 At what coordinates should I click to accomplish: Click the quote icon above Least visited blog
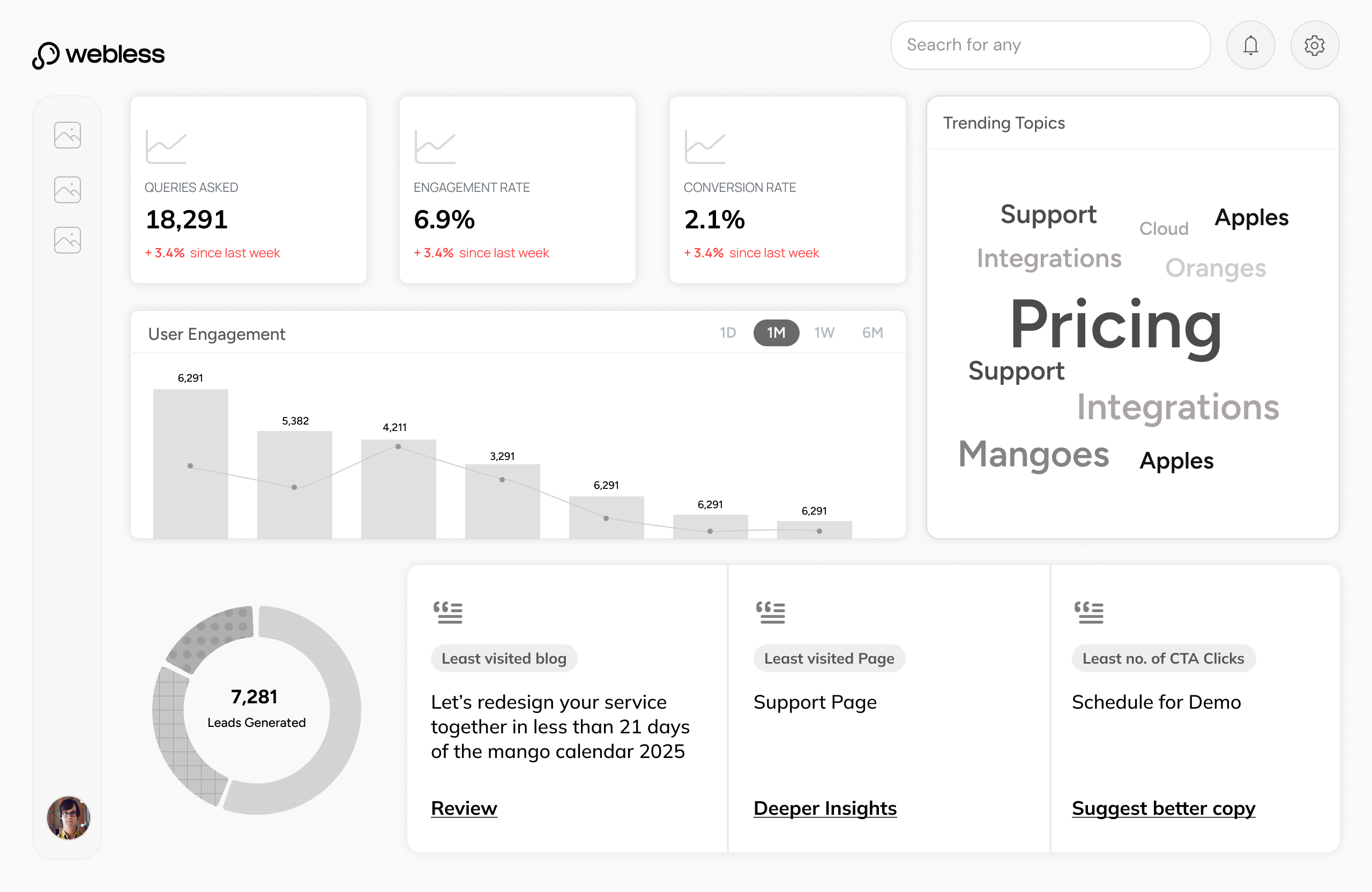tap(448, 612)
